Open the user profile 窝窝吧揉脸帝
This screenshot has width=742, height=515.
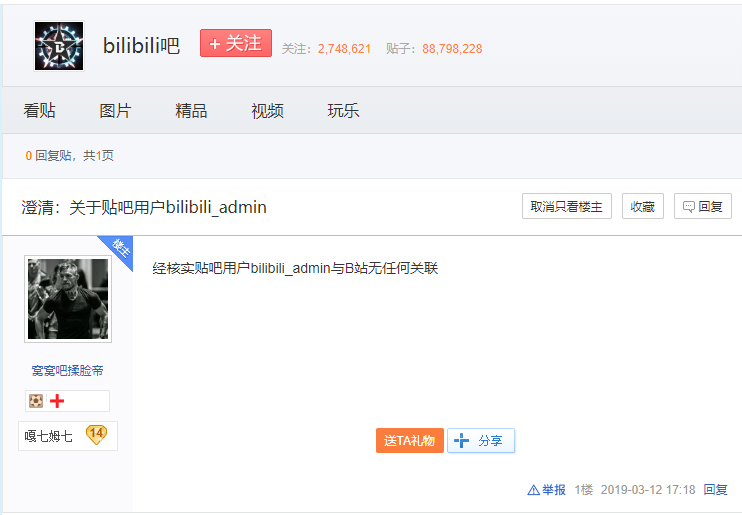(x=67, y=370)
